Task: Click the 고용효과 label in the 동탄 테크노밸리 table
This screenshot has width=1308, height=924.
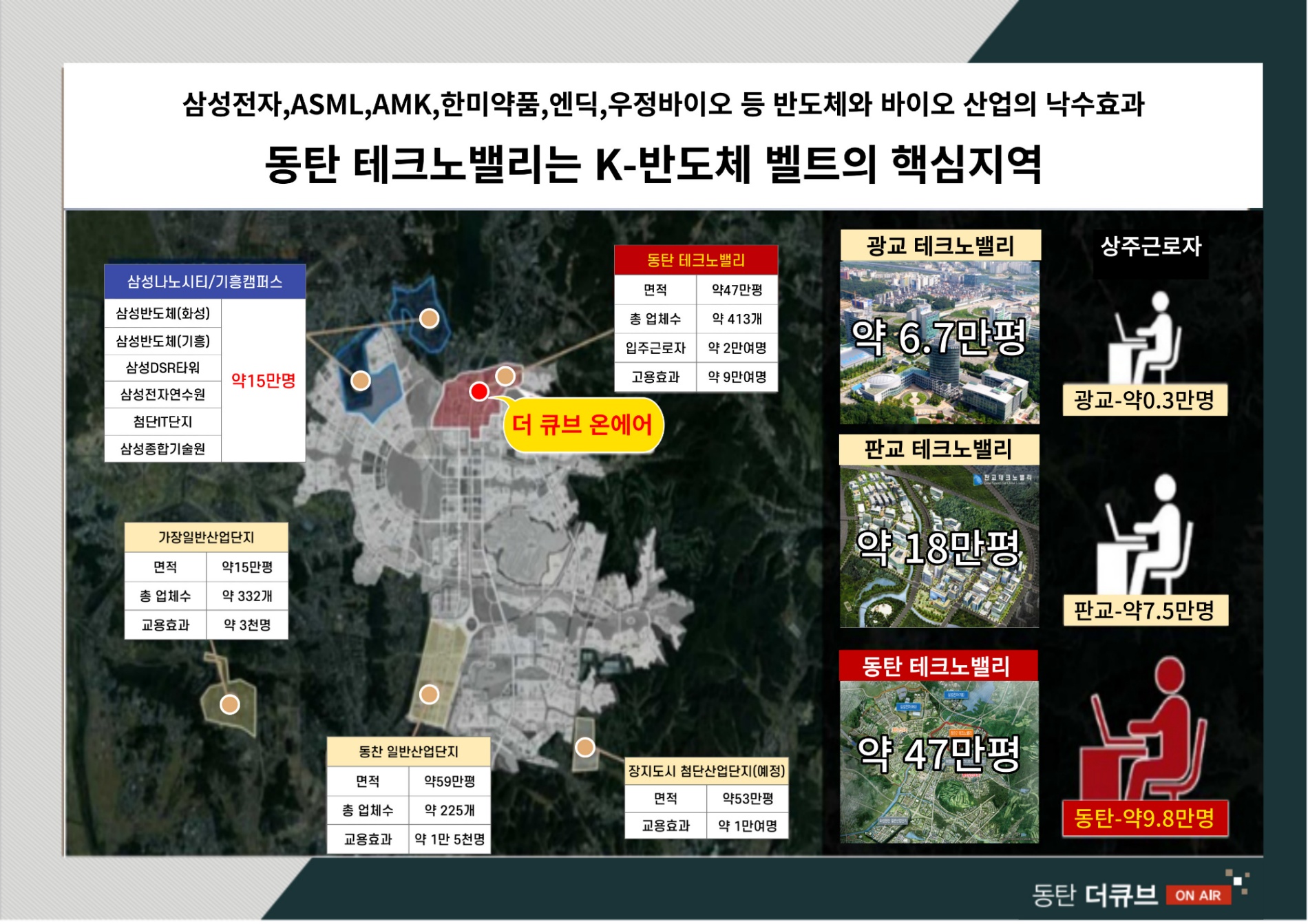Action: [655, 377]
